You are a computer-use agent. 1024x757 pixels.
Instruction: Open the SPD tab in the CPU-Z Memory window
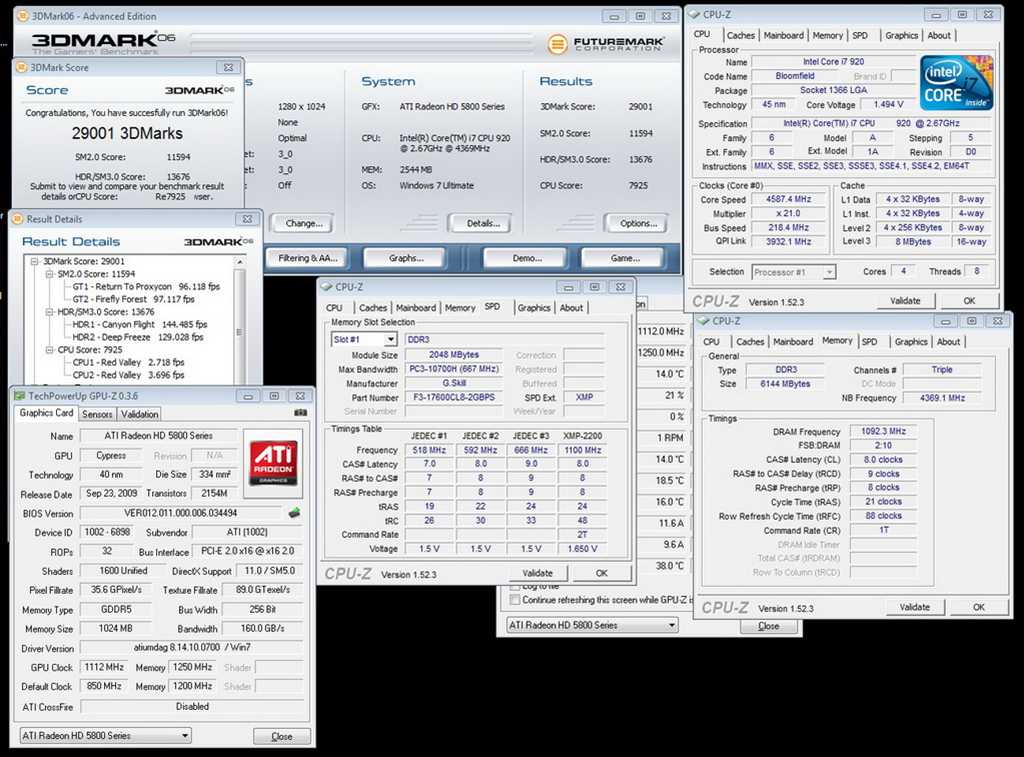coord(869,342)
